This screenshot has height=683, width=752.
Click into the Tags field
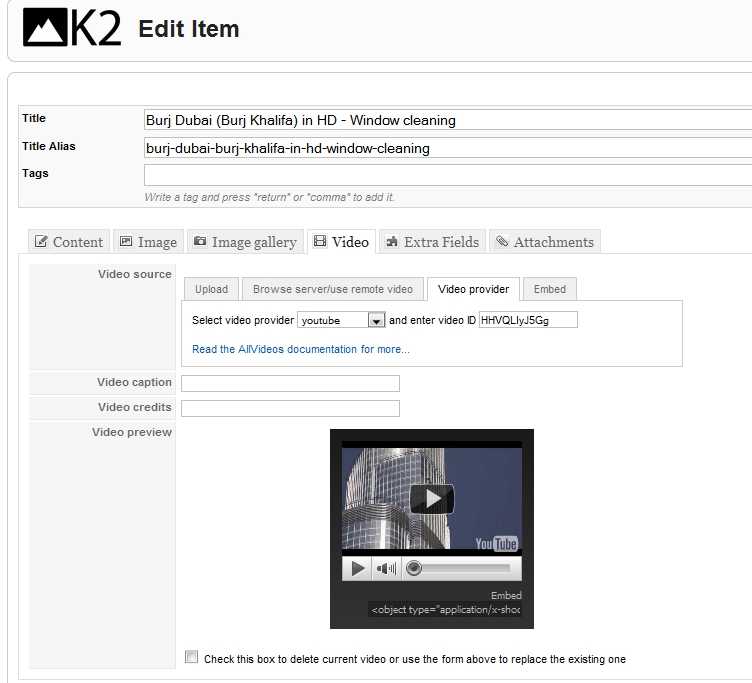pos(448,175)
